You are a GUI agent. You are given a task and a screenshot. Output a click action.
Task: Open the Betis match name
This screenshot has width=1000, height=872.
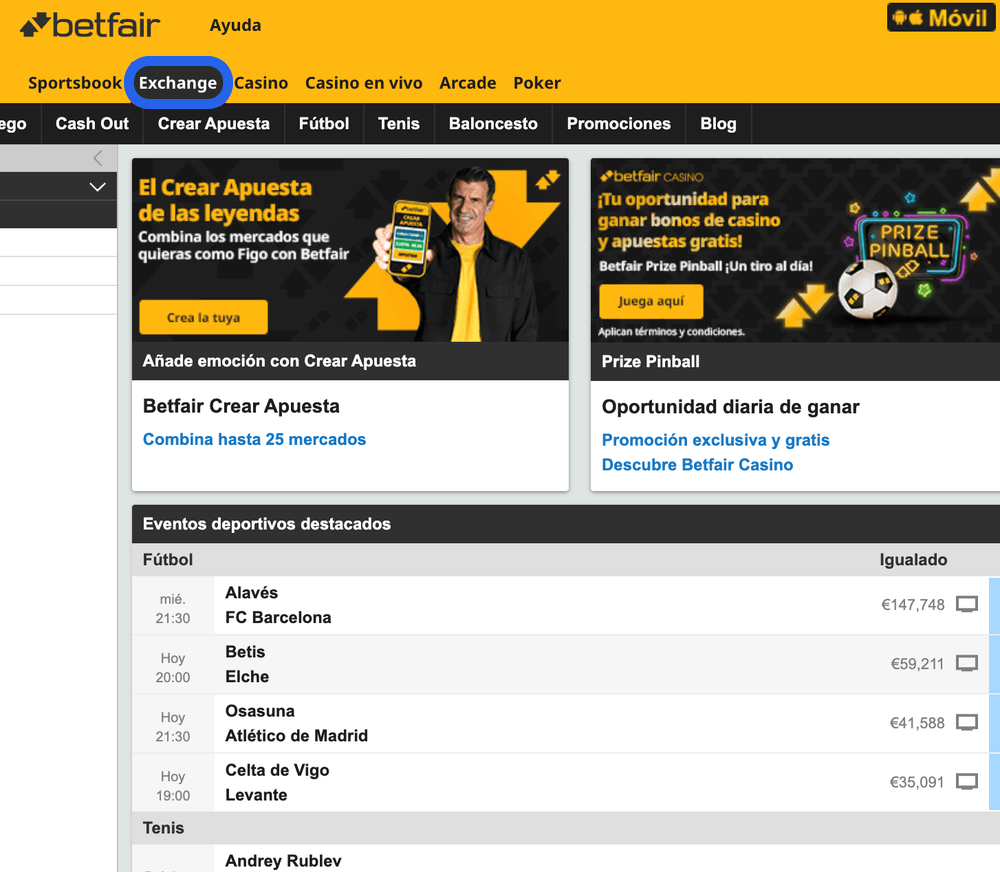tap(245, 652)
